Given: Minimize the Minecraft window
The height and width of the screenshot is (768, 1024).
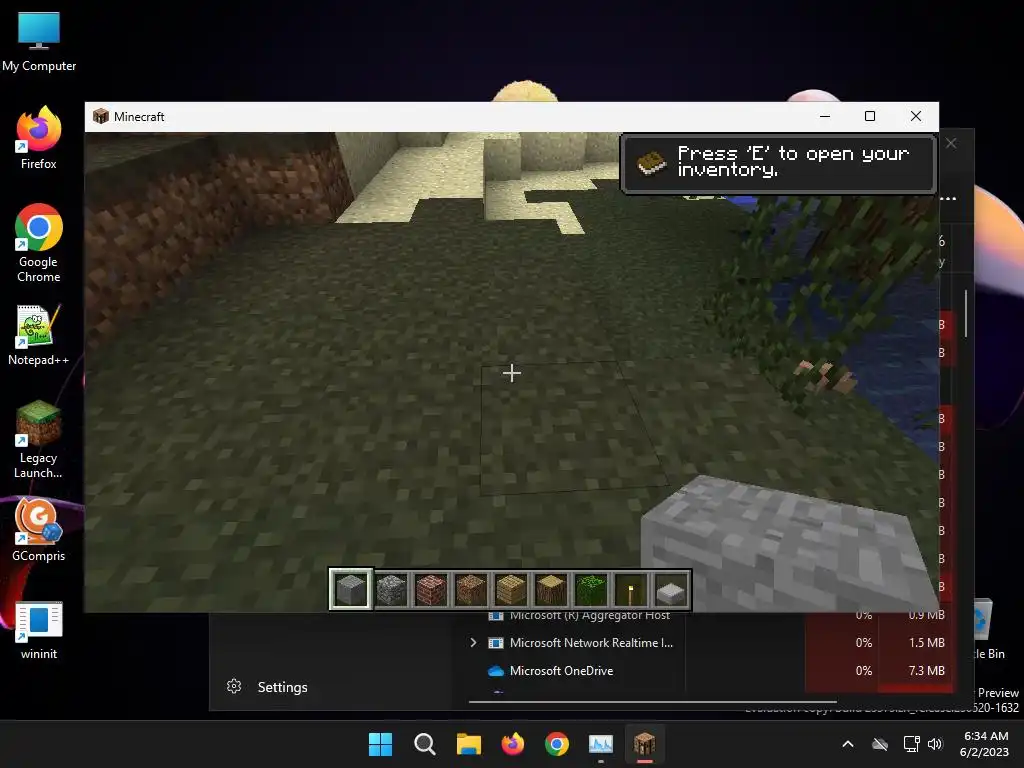Looking at the screenshot, I should click(825, 116).
